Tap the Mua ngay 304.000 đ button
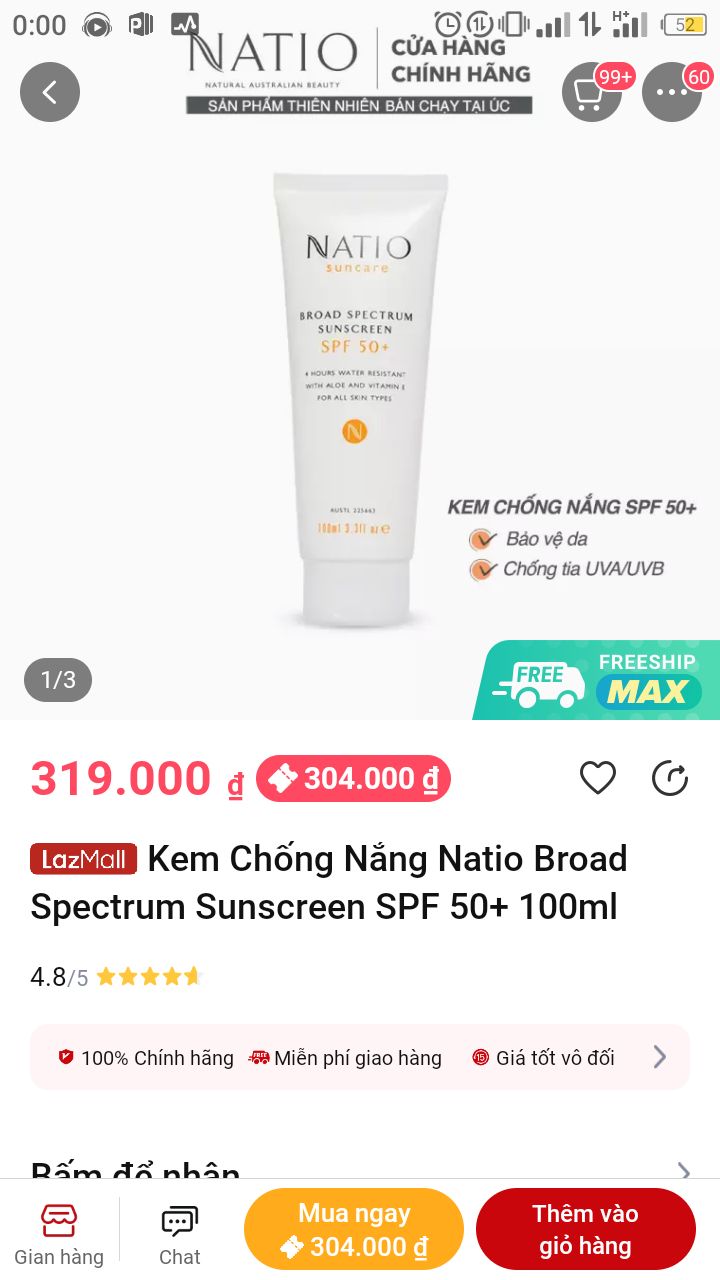720x1280 pixels. (354, 1230)
